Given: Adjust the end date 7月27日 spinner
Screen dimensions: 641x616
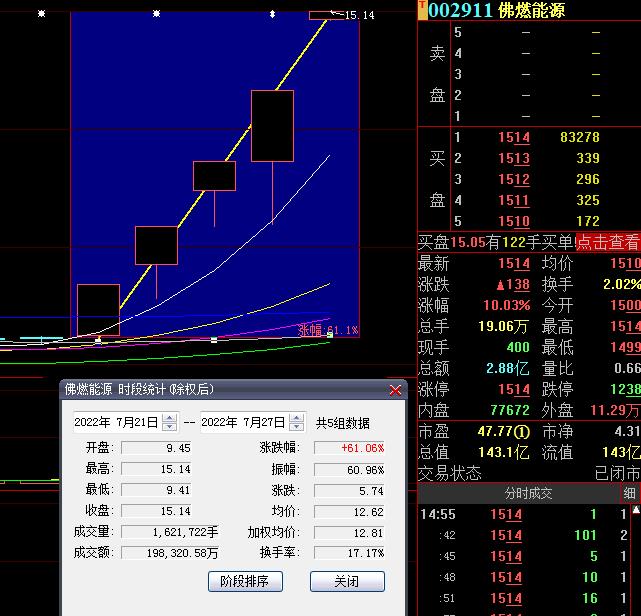Looking at the screenshot, I should pyautogui.click(x=296, y=423).
